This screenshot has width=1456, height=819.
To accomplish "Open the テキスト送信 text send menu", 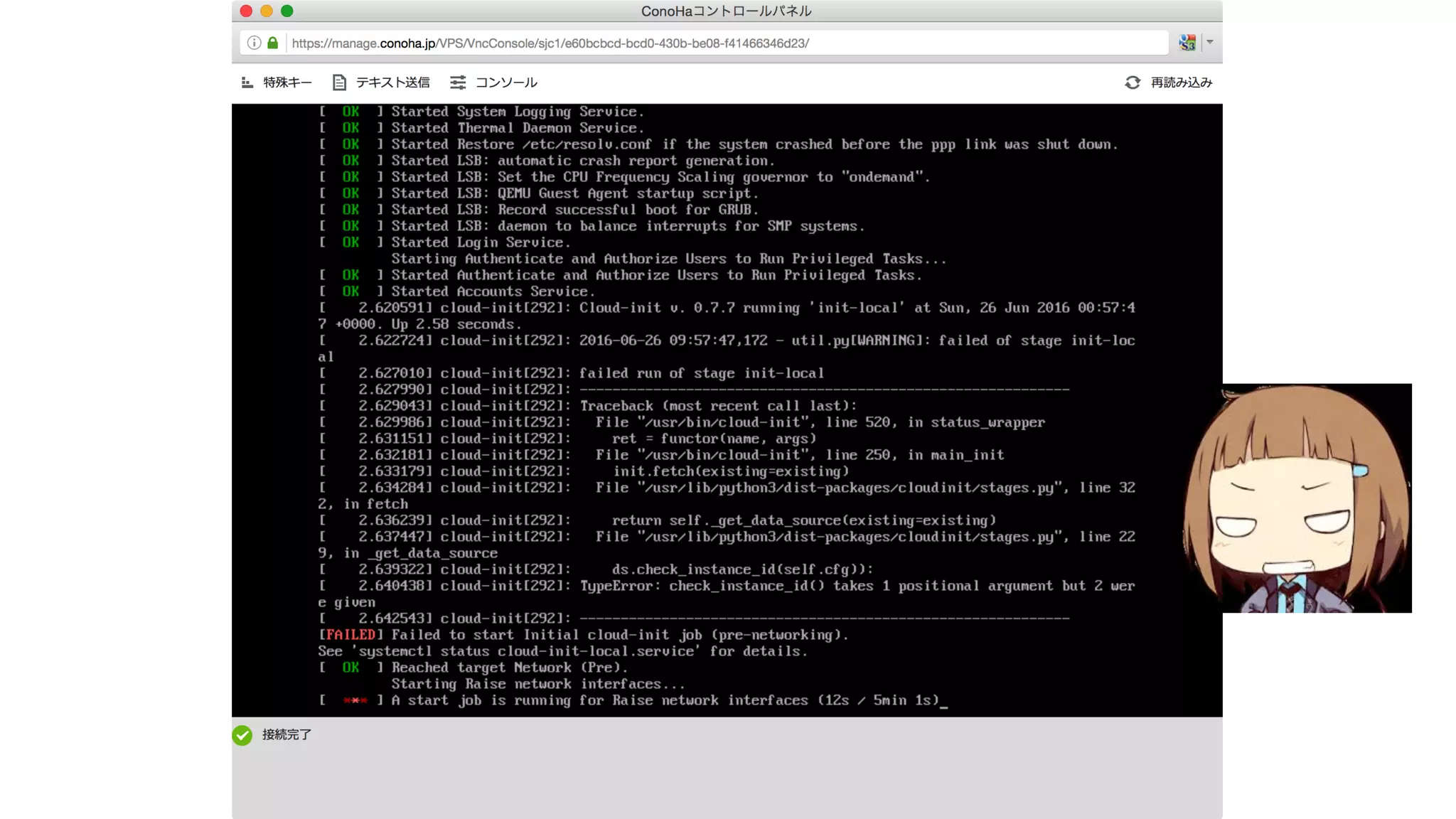I will [392, 82].
